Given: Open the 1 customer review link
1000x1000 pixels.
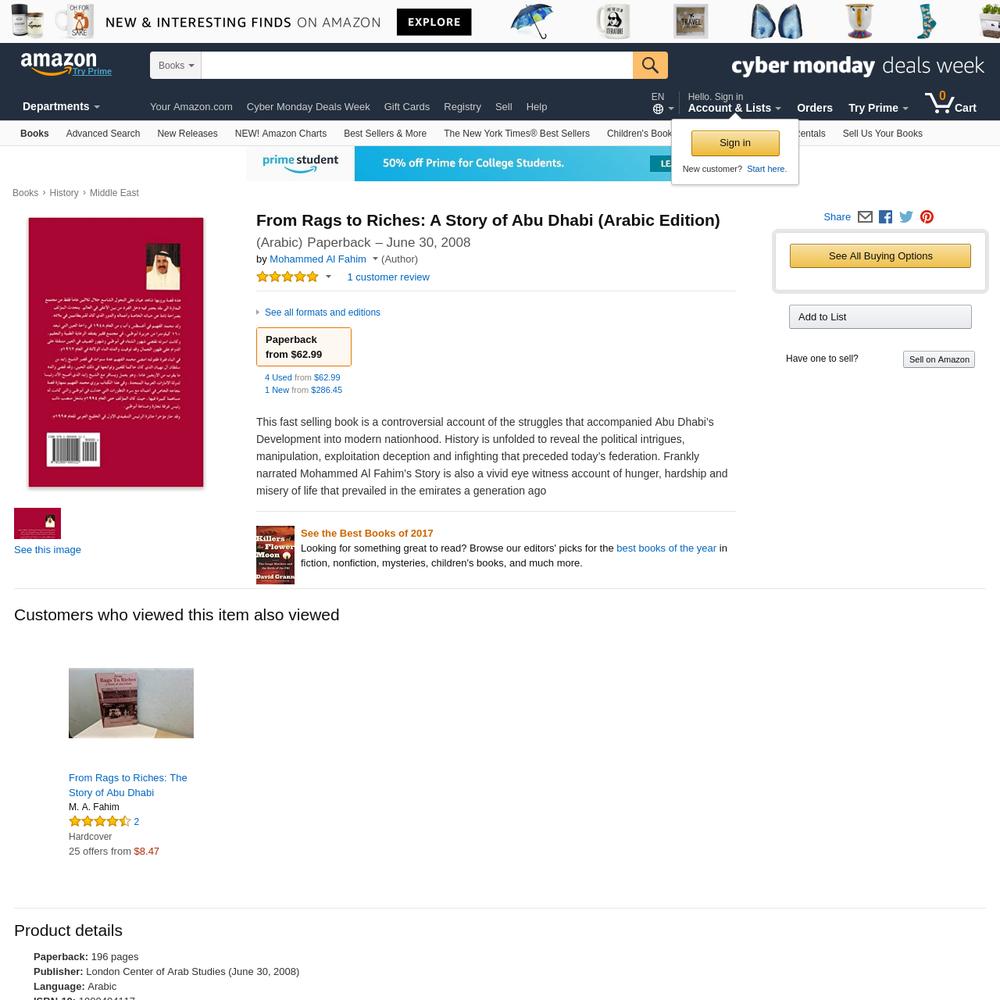Looking at the screenshot, I should (x=388, y=277).
